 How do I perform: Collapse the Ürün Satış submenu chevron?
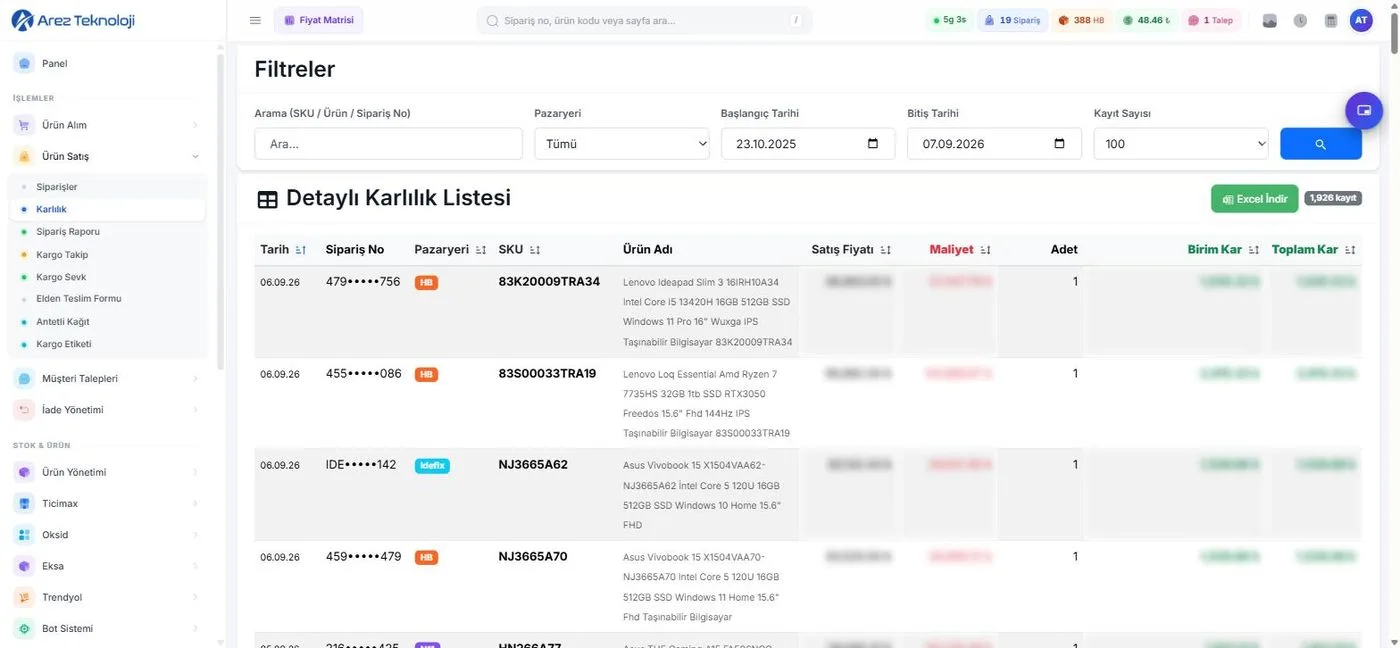195,156
